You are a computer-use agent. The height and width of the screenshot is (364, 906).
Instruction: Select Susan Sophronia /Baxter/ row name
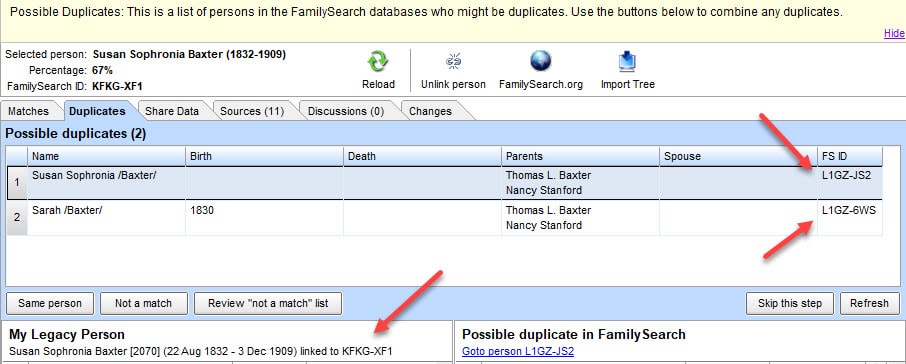(94, 176)
